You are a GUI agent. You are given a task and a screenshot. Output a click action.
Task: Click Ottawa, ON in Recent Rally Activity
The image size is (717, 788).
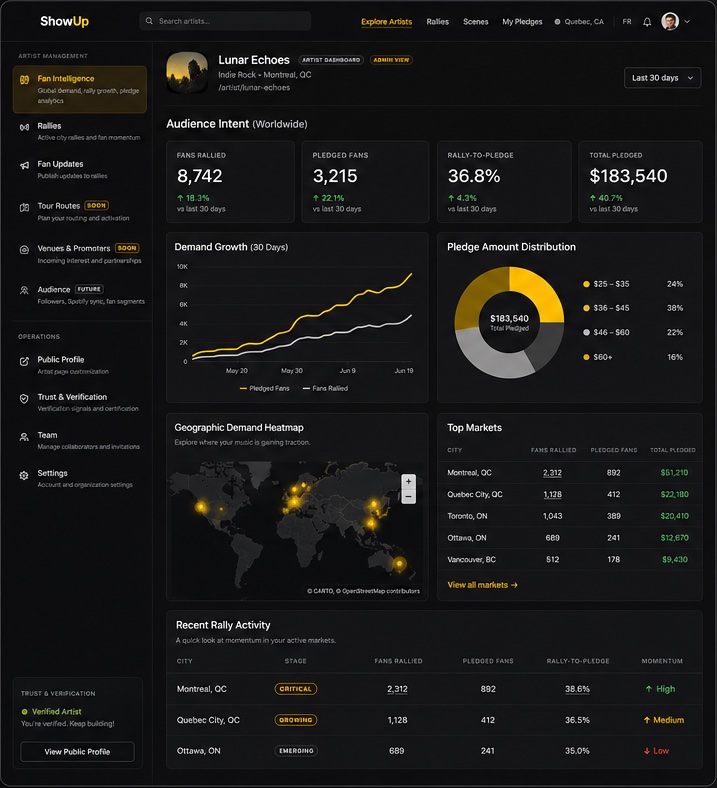198,751
